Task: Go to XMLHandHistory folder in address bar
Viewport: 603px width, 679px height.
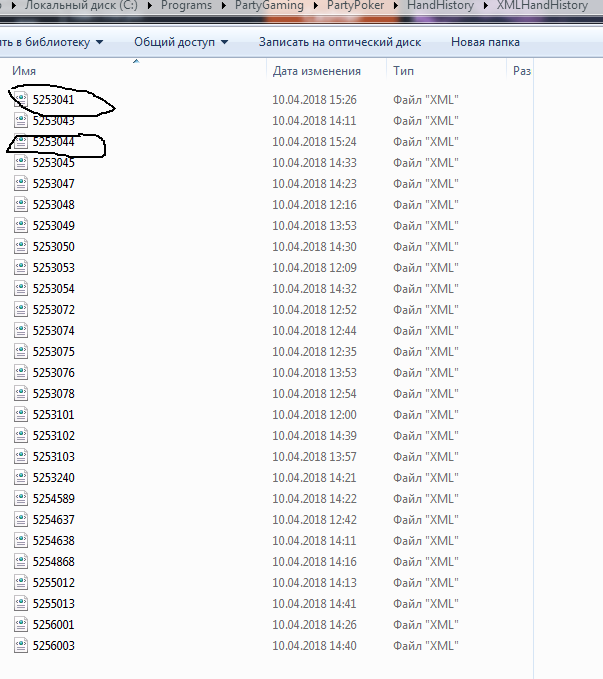Action: (542, 6)
